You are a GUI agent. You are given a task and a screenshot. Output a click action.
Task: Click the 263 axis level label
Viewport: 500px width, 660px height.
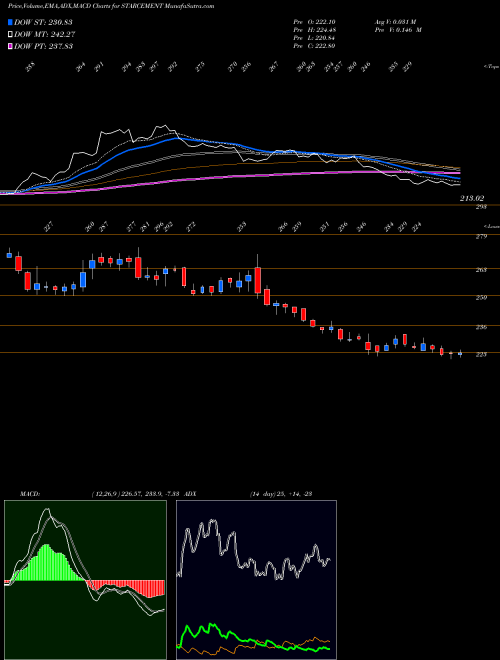click(481, 270)
